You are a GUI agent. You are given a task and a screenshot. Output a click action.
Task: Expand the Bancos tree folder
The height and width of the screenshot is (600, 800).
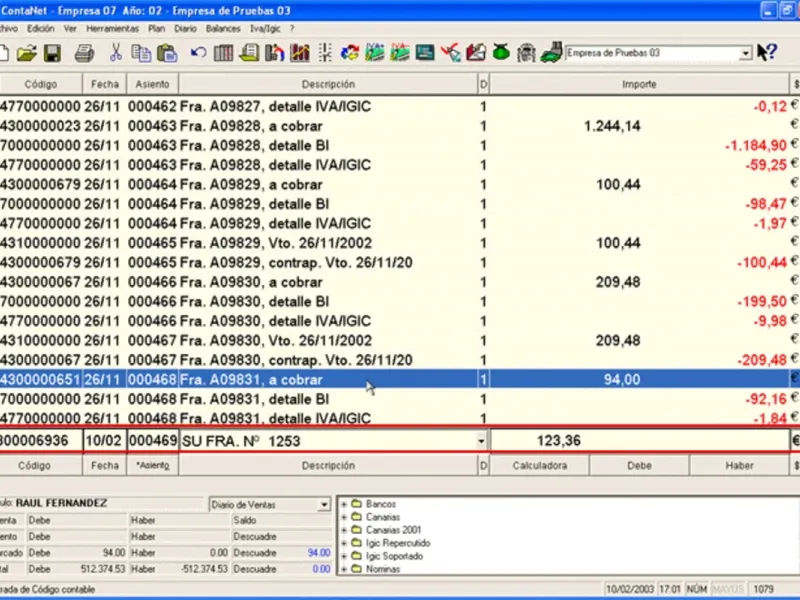[x=345, y=504]
